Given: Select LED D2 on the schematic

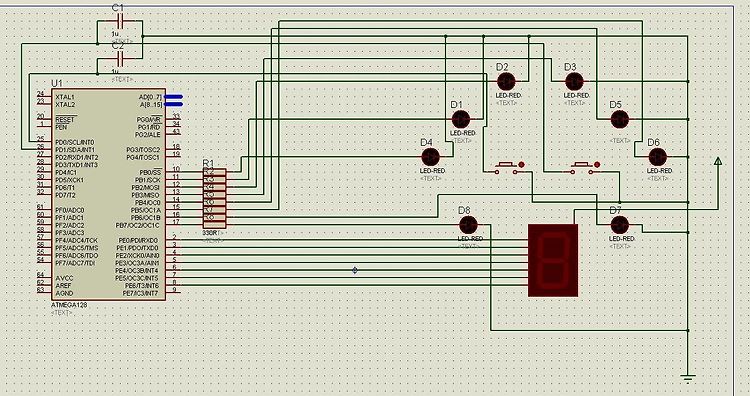Looking at the screenshot, I should [506, 82].
